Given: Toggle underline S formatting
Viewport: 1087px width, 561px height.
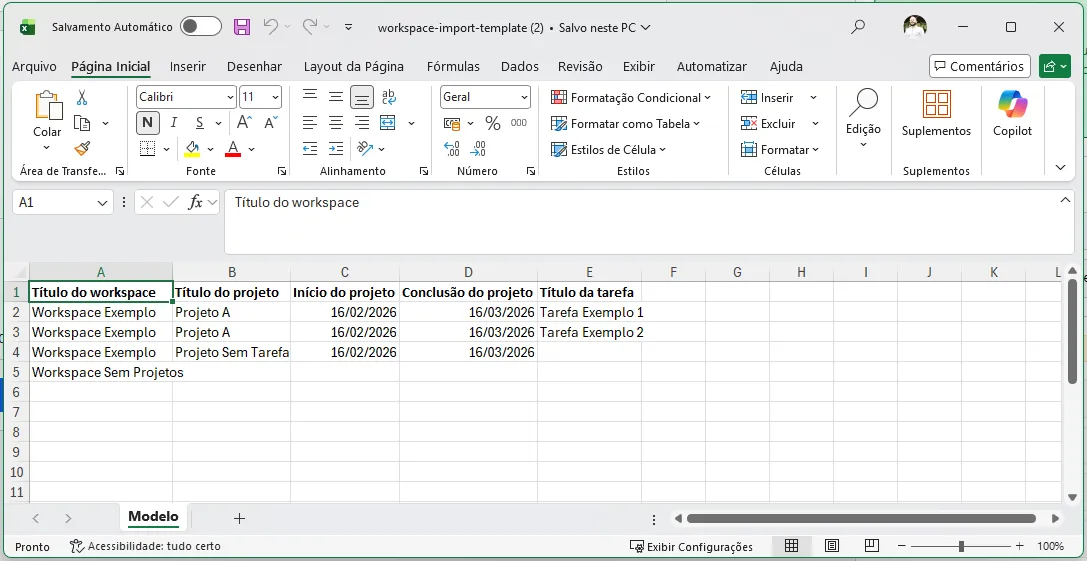Looking at the screenshot, I should [x=200, y=123].
